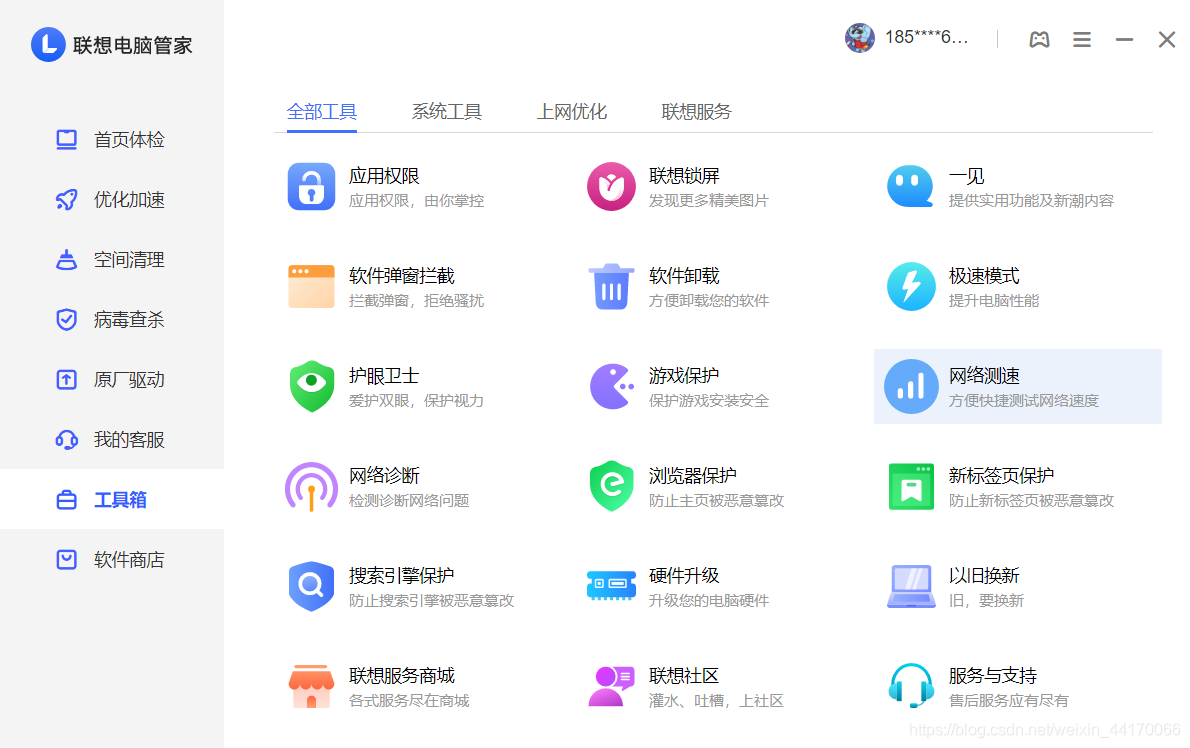Click the 应用权限 title text
This screenshot has height=748, width=1190.
[x=384, y=176]
